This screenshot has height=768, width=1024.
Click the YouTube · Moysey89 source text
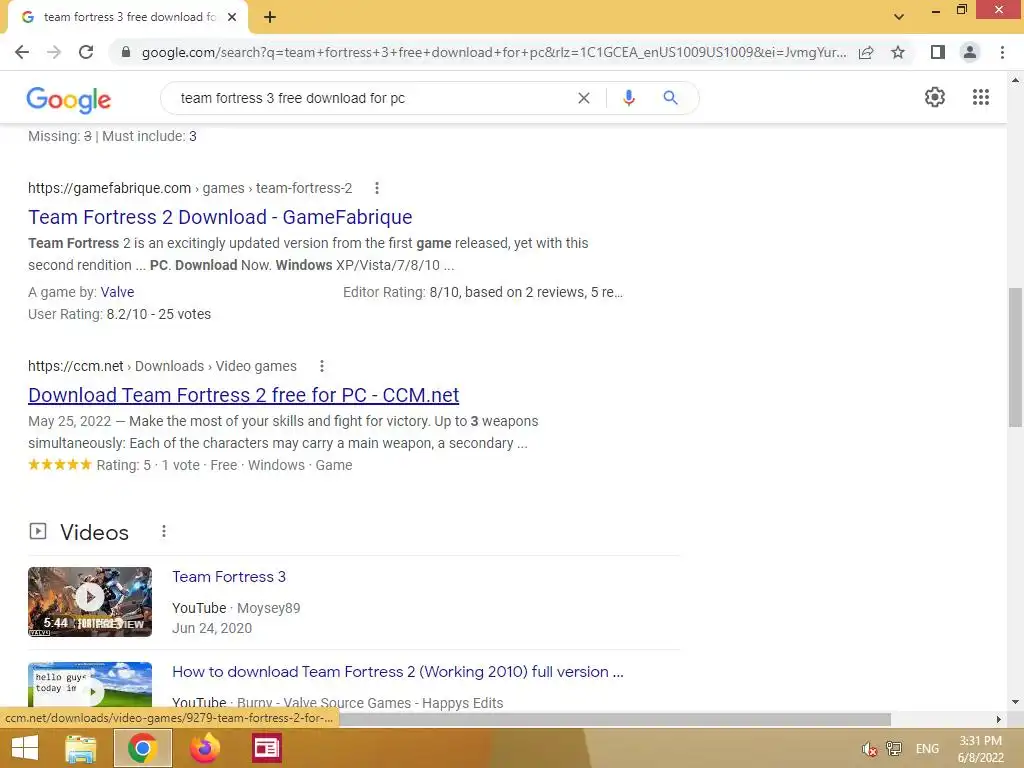(x=236, y=608)
